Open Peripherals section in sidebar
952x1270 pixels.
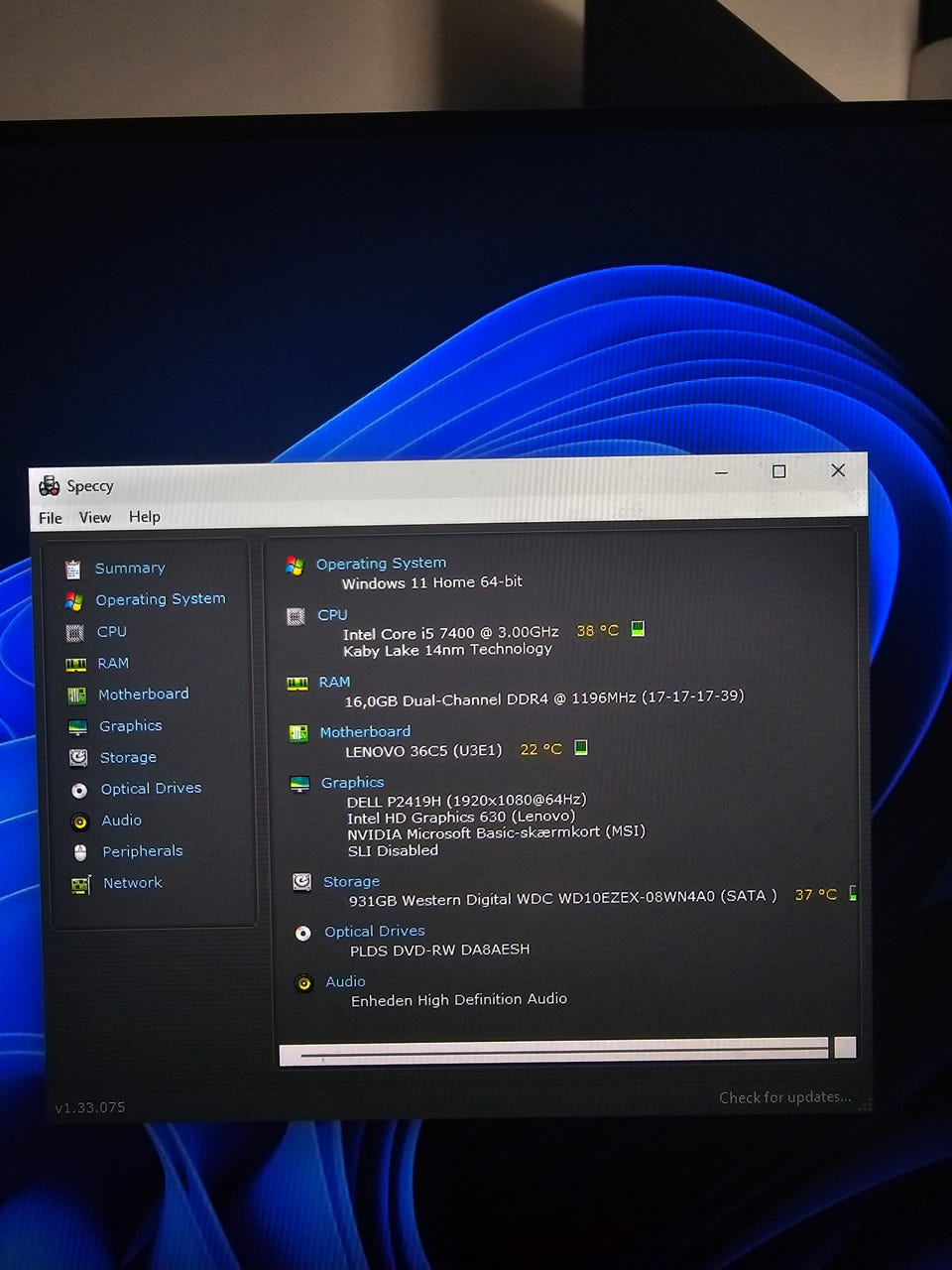[x=143, y=851]
